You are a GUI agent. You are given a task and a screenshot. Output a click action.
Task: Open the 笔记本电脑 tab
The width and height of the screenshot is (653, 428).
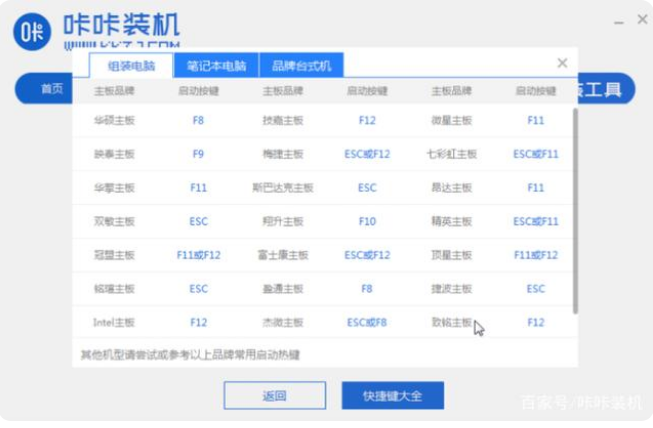(x=215, y=66)
